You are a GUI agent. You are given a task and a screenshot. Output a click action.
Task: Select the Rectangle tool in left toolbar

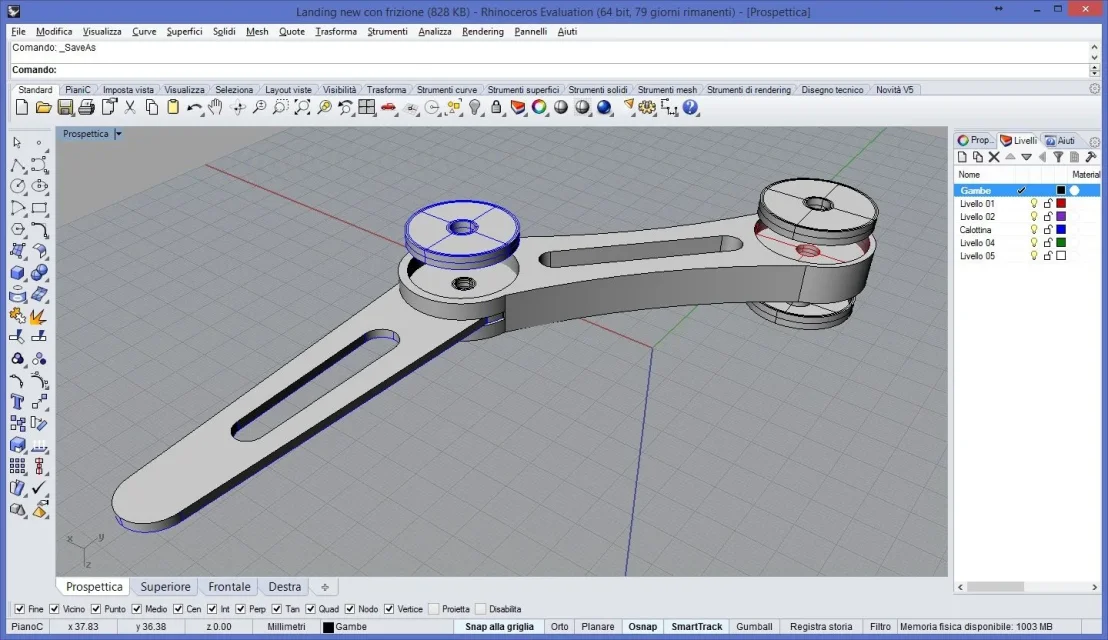[x=40, y=208]
